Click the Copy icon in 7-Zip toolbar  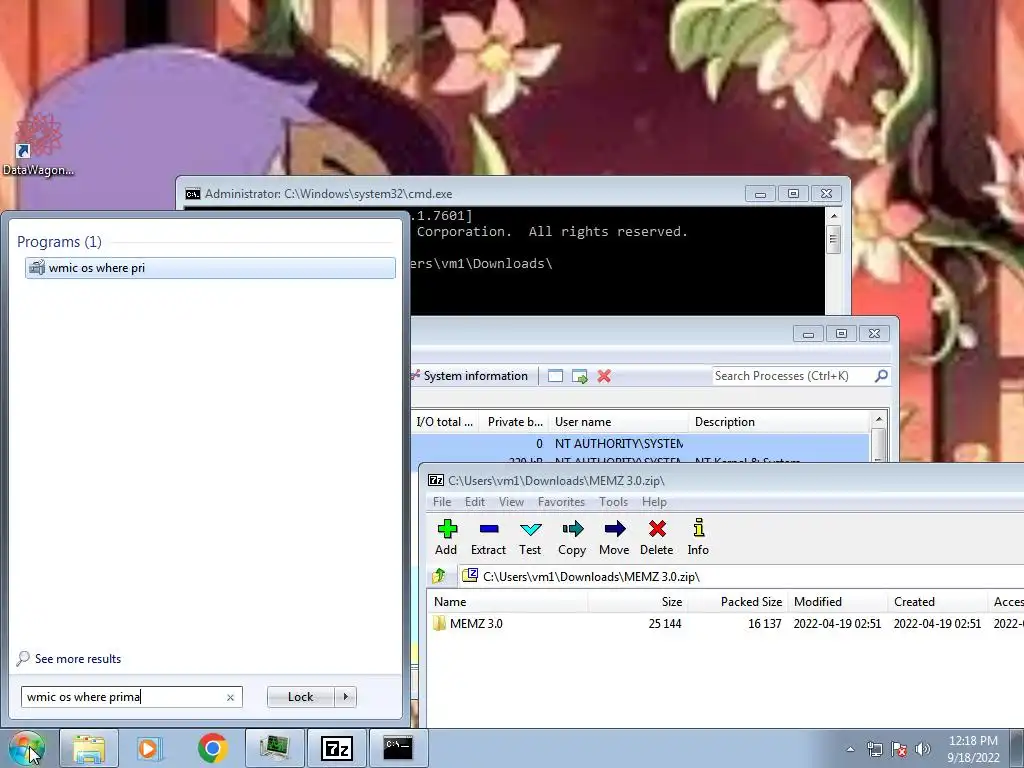pos(572,537)
